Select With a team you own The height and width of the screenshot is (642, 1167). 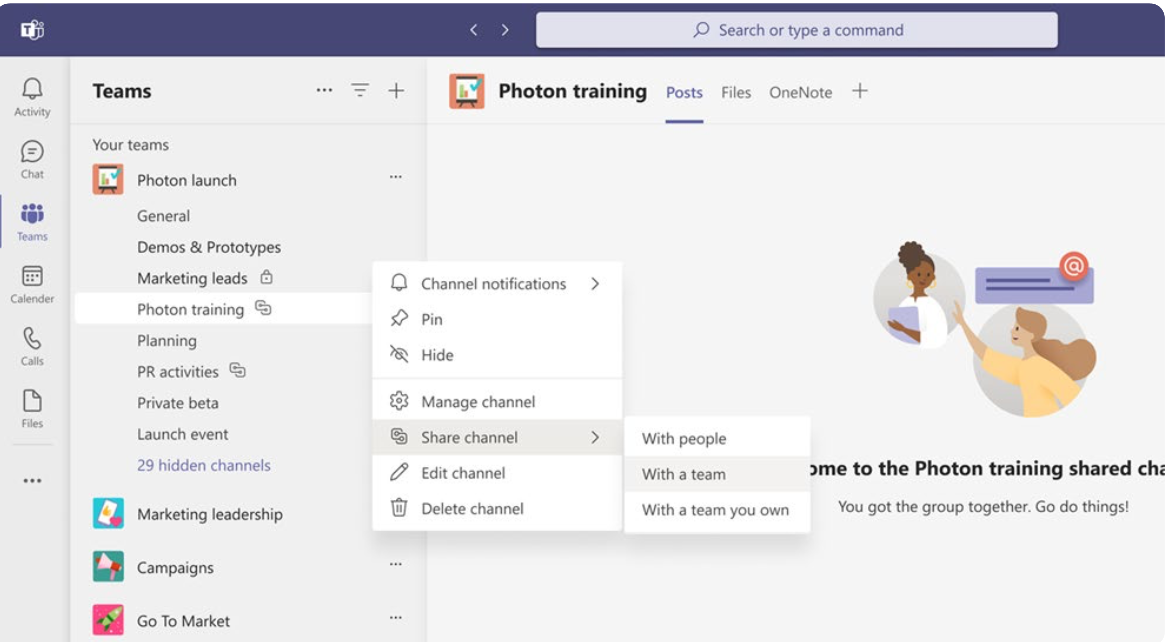[717, 510]
